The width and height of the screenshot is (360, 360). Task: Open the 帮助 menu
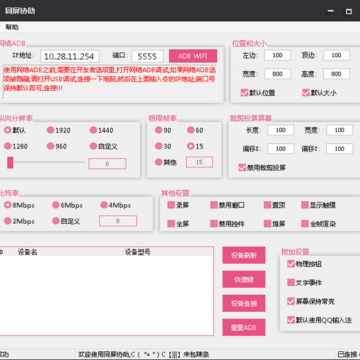(x=12, y=27)
